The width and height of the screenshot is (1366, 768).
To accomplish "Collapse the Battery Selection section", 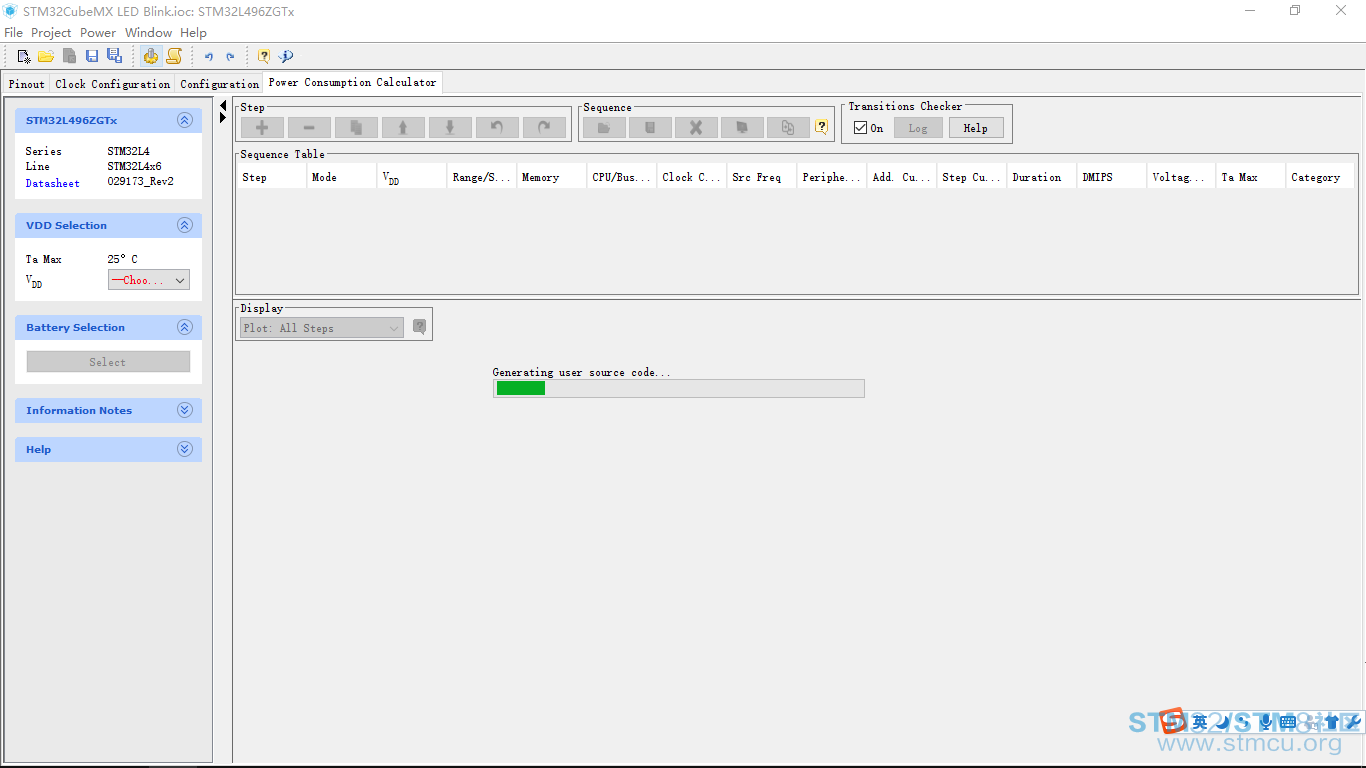I will click(184, 327).
